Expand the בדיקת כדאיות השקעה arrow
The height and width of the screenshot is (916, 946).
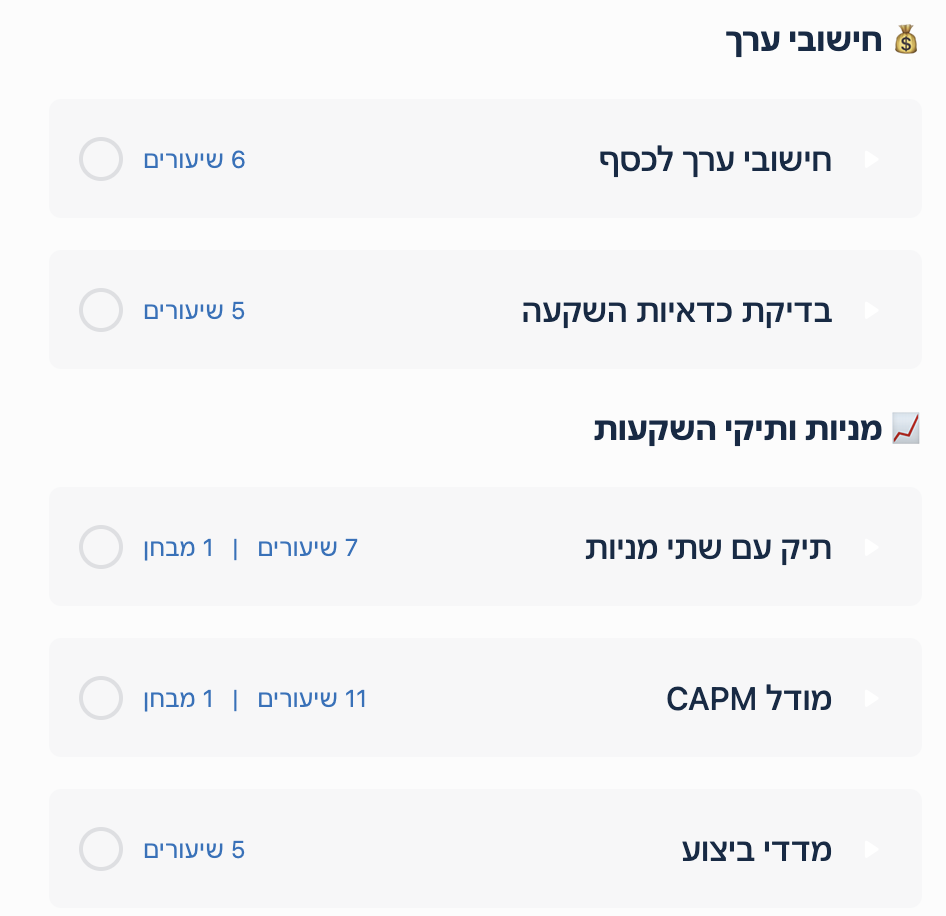click(871, 311)
